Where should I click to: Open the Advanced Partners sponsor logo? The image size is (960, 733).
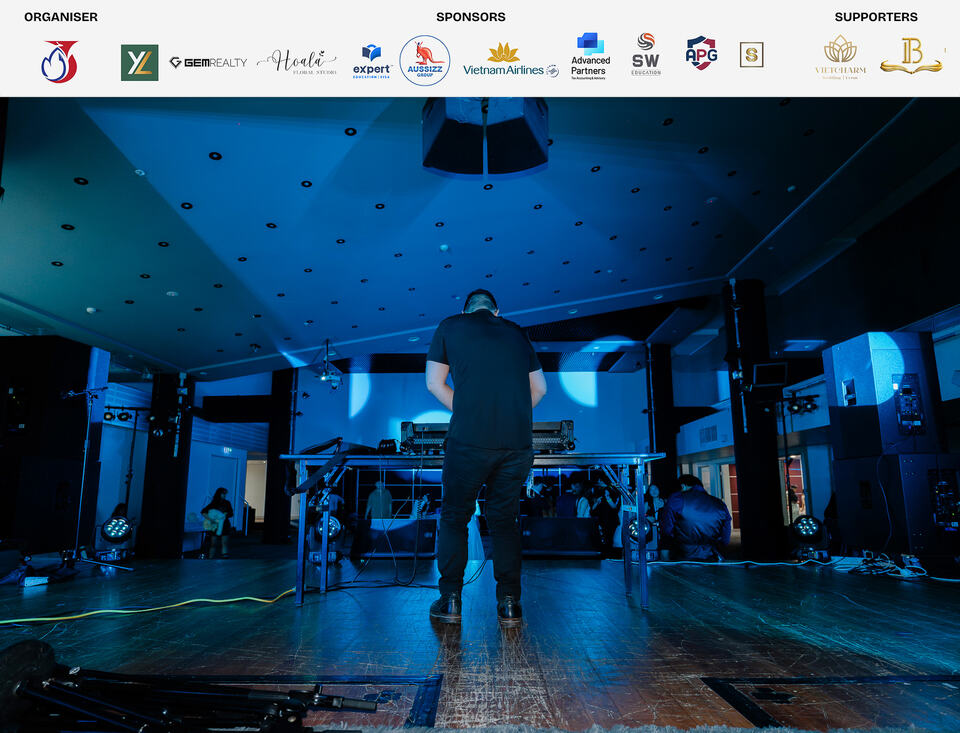[590, 56]
